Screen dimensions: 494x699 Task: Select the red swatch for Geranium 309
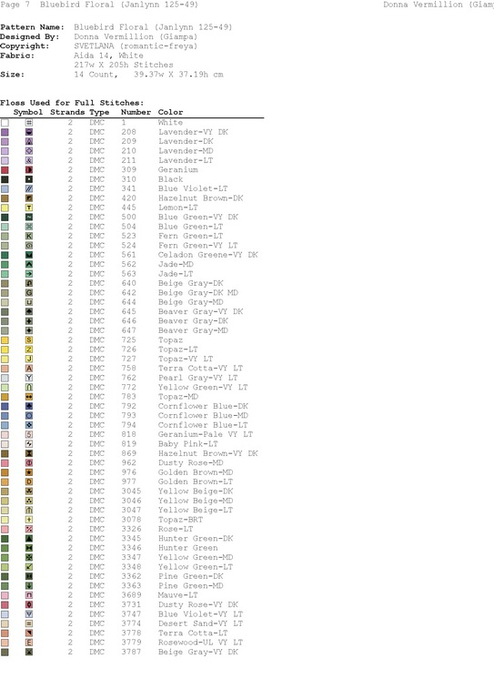click(5, 170)
